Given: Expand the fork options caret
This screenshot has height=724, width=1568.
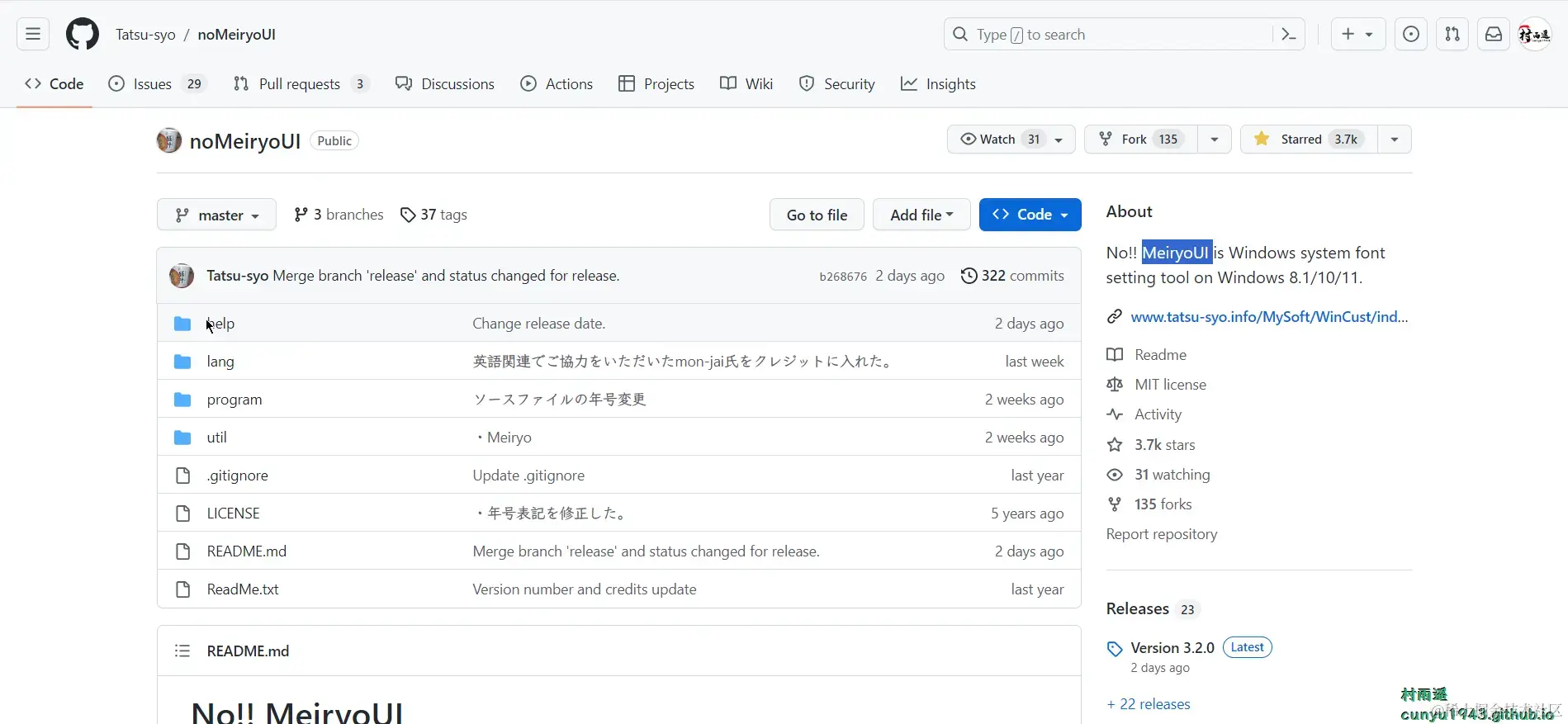Looking at the screenshot, I should point(1214,140).
